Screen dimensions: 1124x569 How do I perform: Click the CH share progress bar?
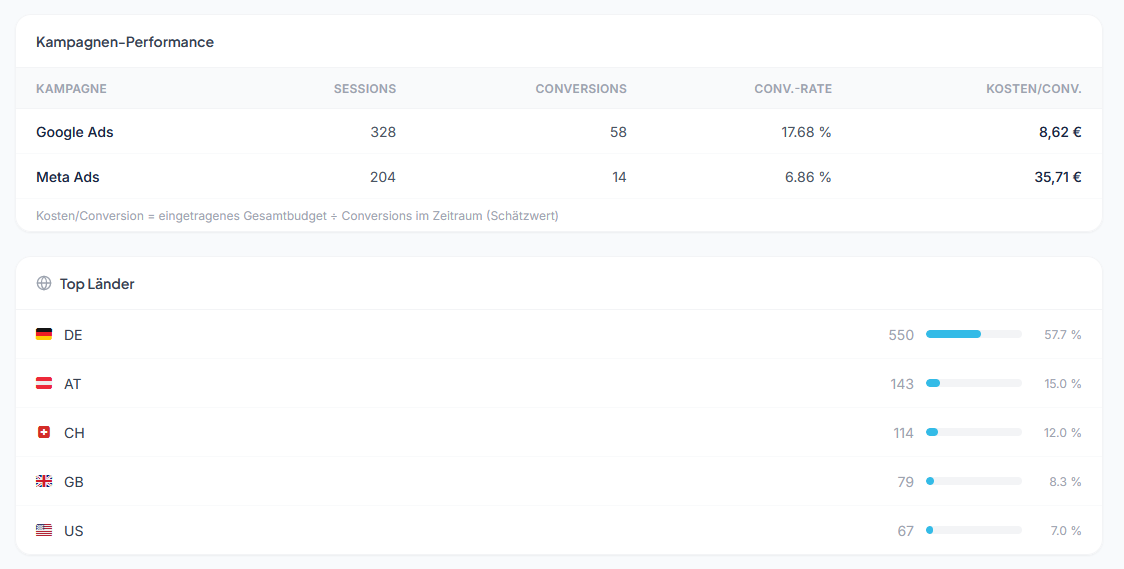point(973,432)
